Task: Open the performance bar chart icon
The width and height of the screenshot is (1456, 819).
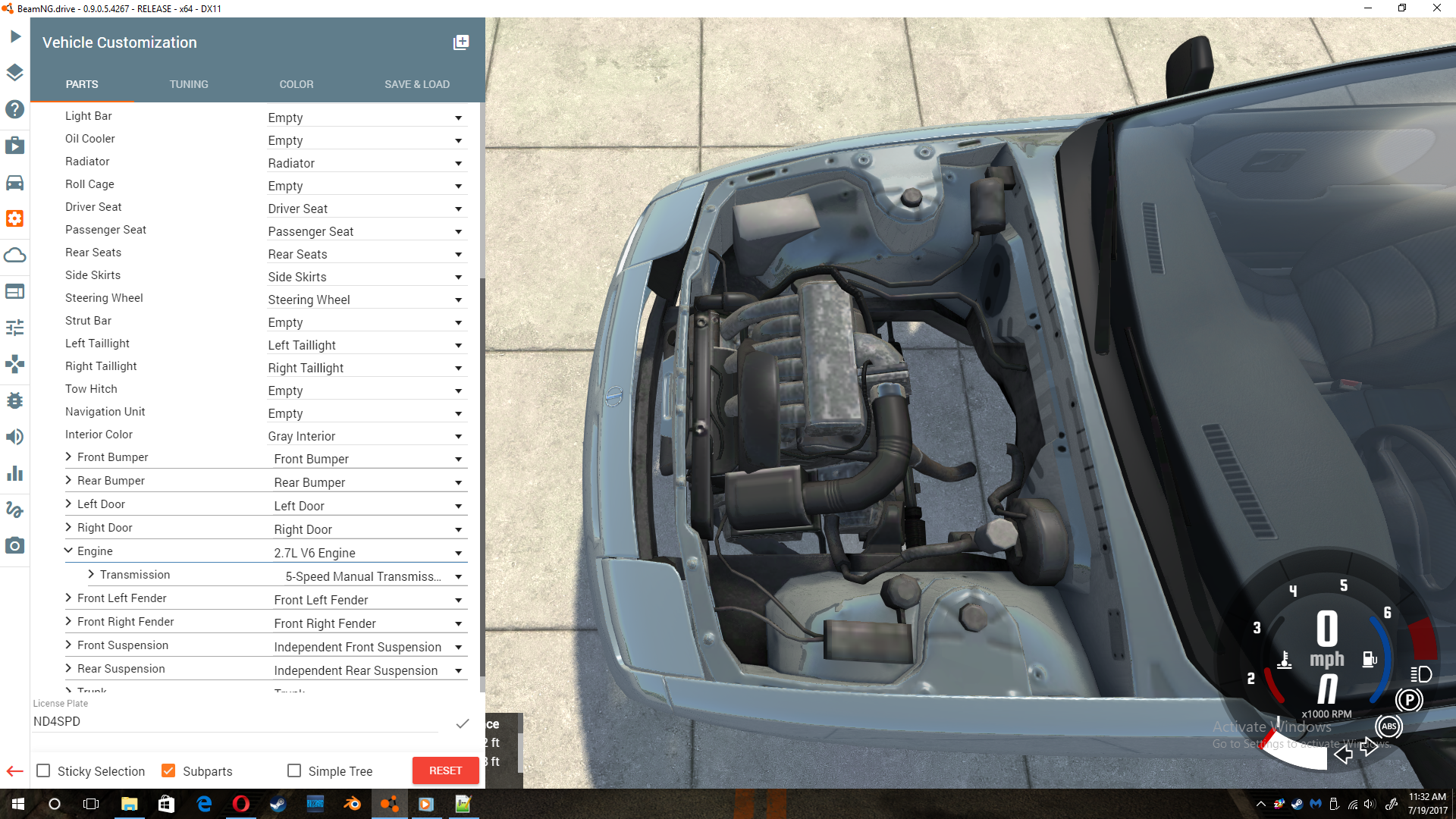Action: 15,473
